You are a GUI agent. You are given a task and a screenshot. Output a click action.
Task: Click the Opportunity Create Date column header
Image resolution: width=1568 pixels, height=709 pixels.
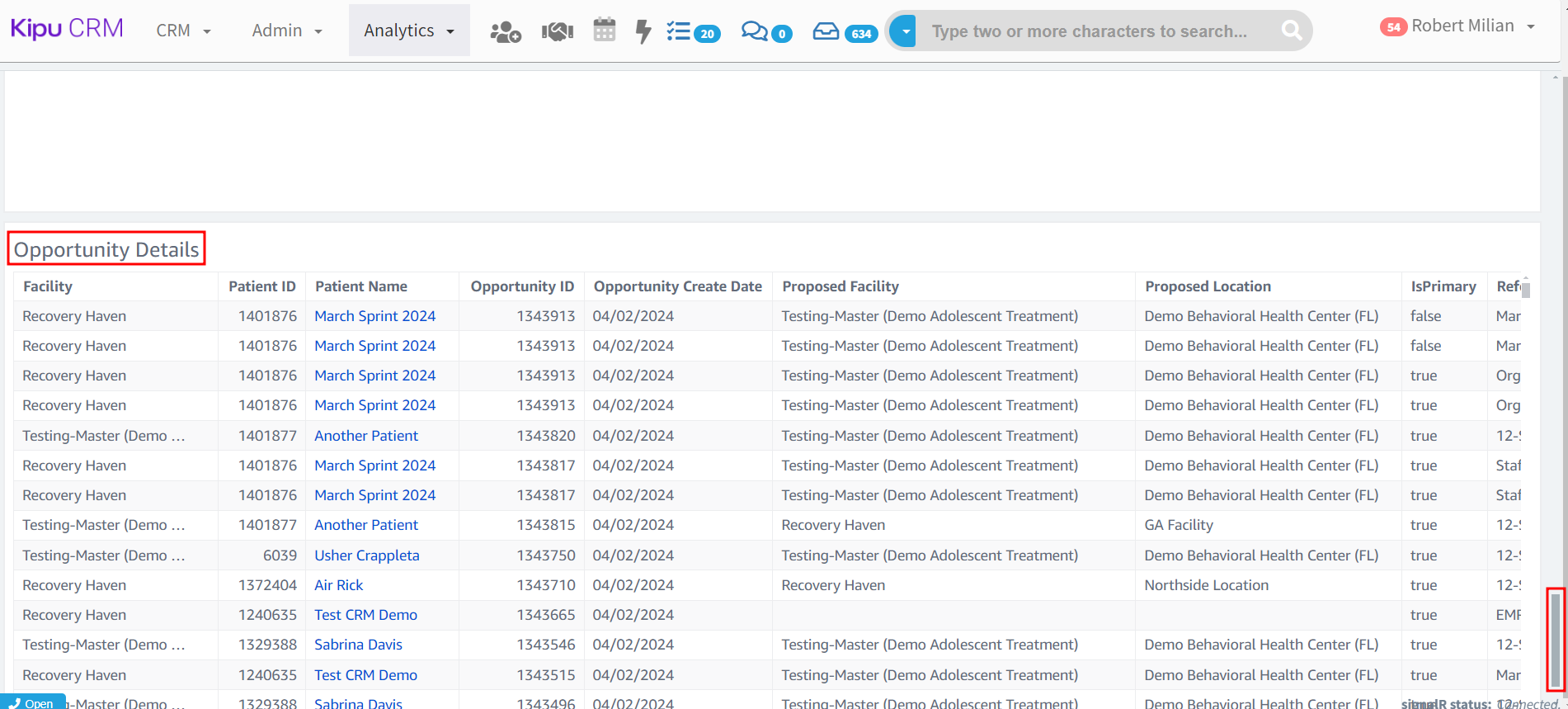[x=677, y=286]
